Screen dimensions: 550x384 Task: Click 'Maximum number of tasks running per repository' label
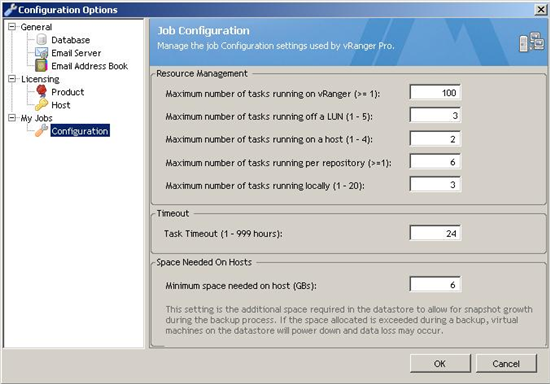click(x=278, y=163)
